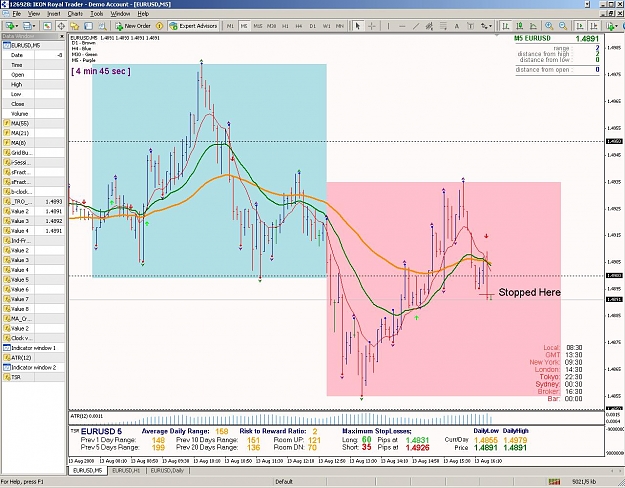Draw a horizontal line tool
625x488 pixels.
[x=402, y=26]
